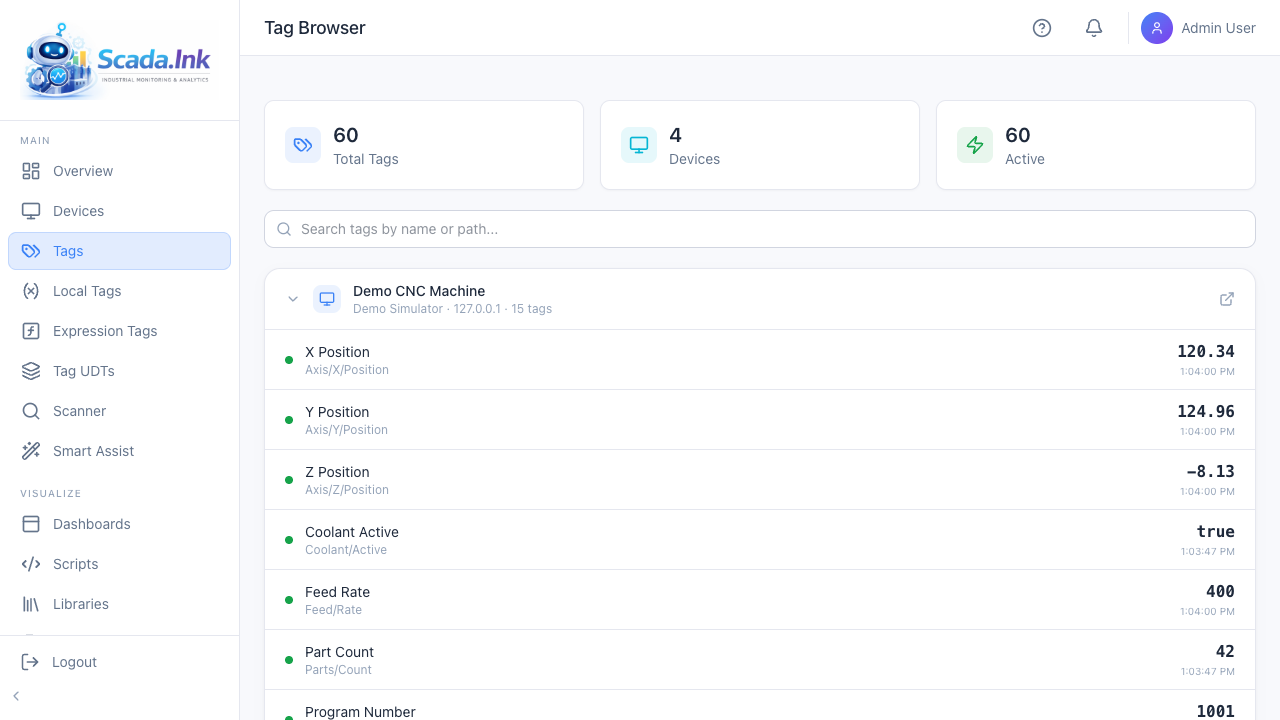This screenshot has width=1280, height=720.
Task: Select the X Position tag row
Action: 760,360
